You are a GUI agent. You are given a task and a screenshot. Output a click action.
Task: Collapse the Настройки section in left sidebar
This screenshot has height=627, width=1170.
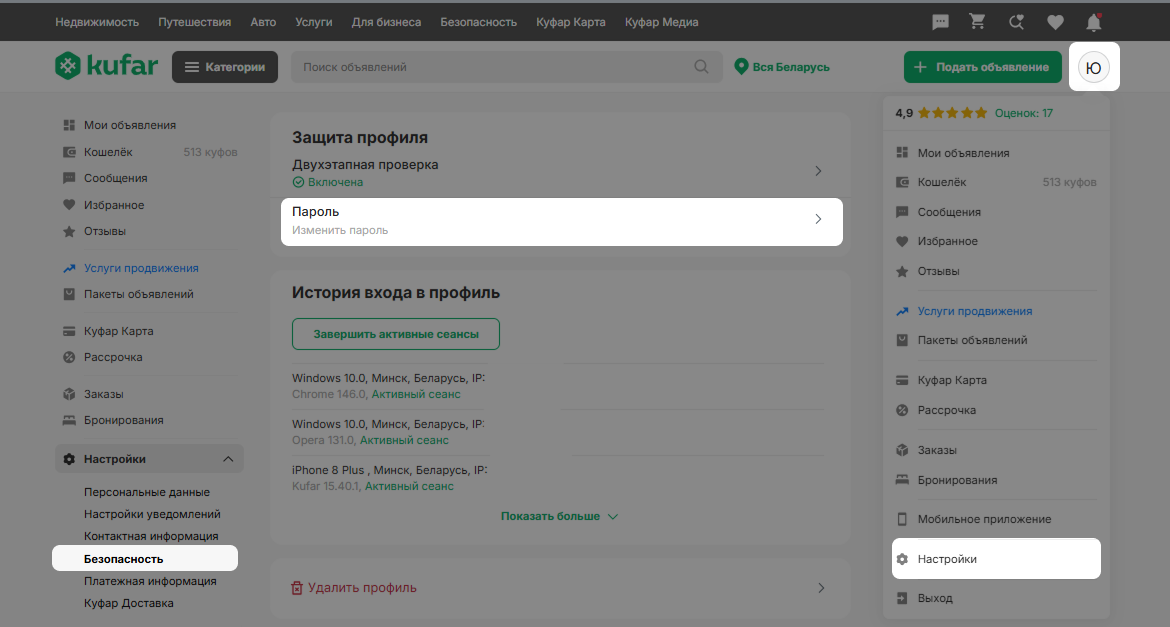[x=228, y=459]
